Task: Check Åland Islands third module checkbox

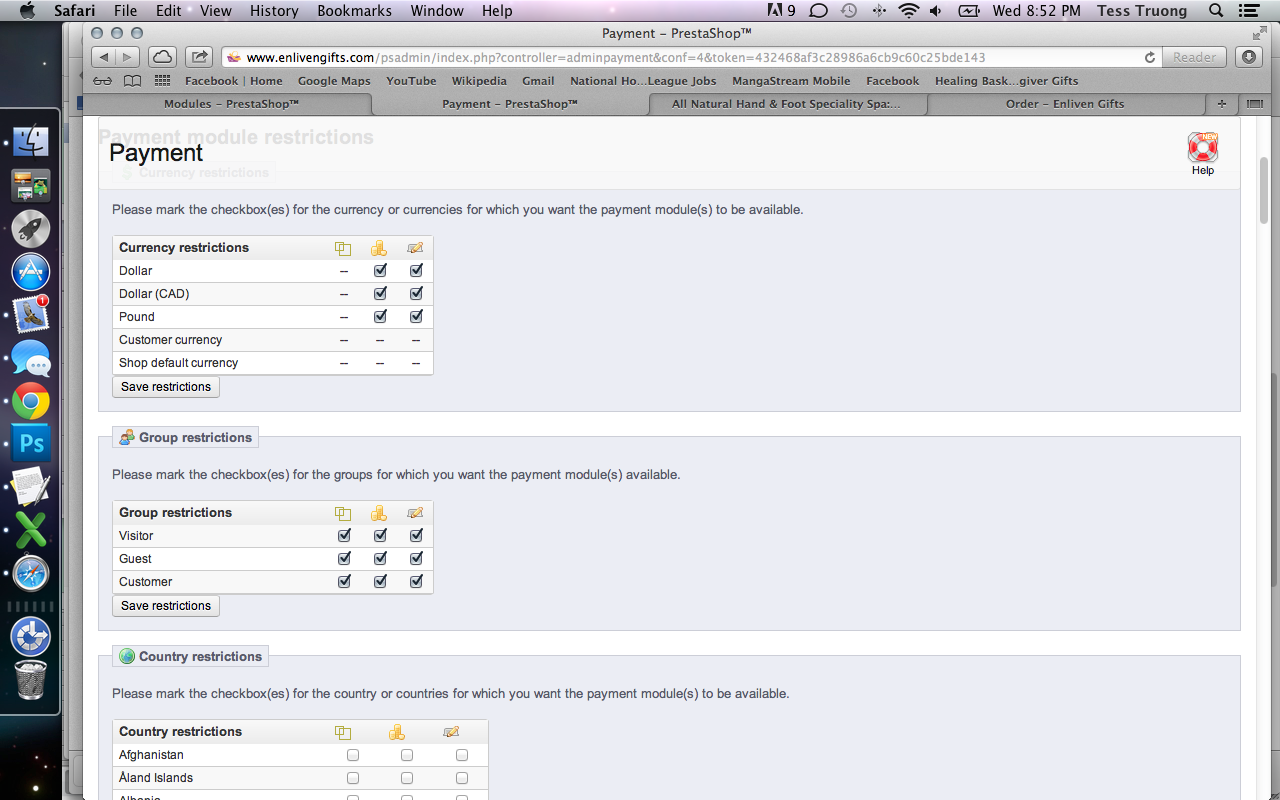Action: pyautogui.click(x=462, y=778)
